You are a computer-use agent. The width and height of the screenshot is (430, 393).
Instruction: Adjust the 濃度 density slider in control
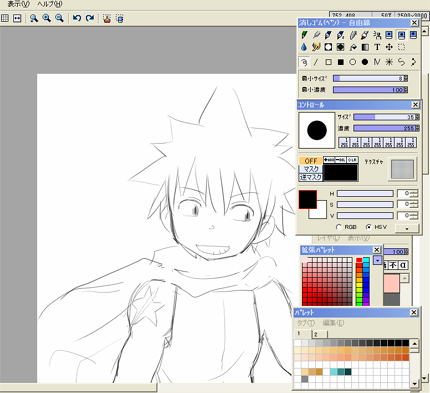pyautogui.click(x=384, y=128)
